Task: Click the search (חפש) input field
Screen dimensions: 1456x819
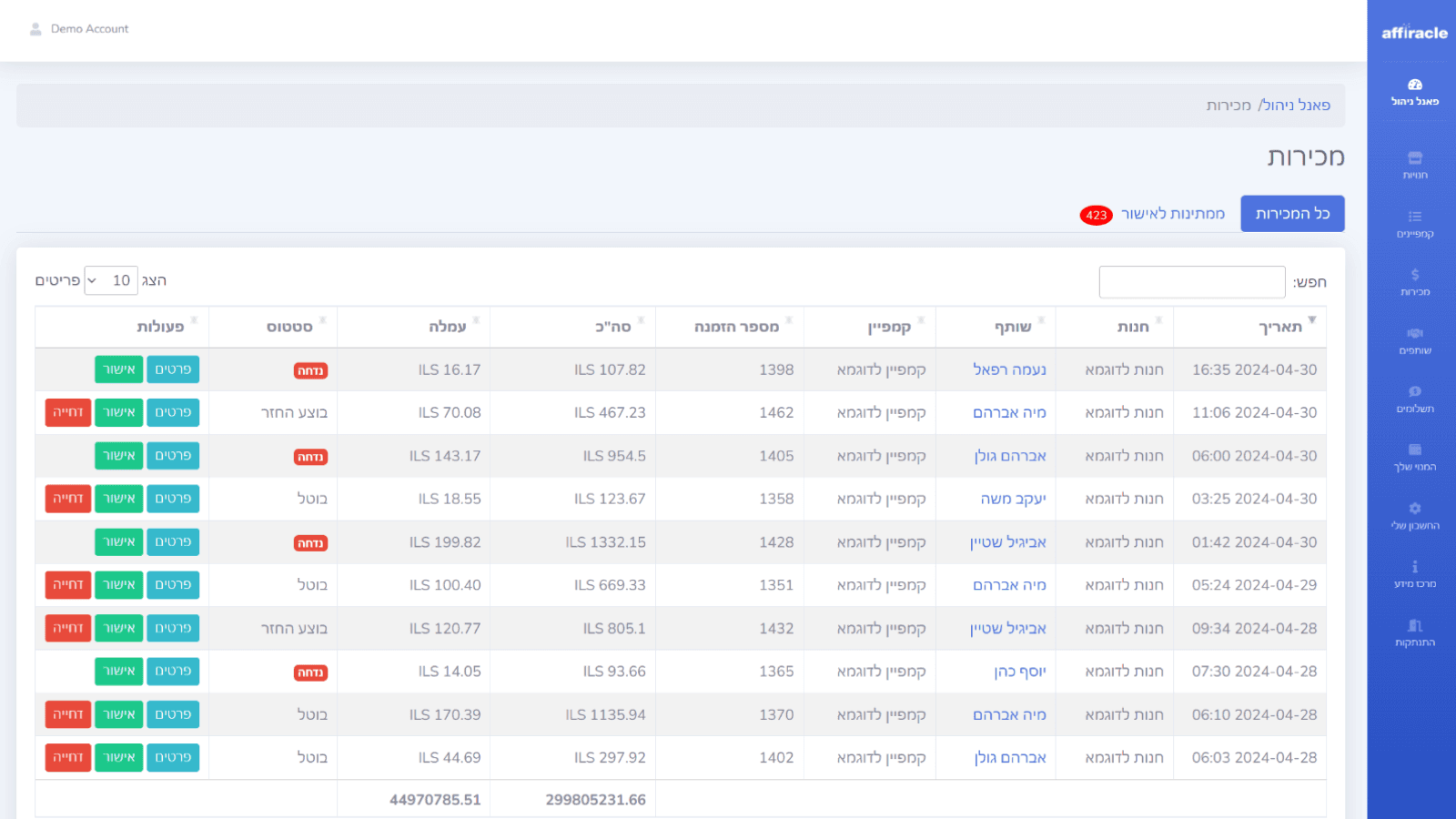Action: click(1191, 282)
